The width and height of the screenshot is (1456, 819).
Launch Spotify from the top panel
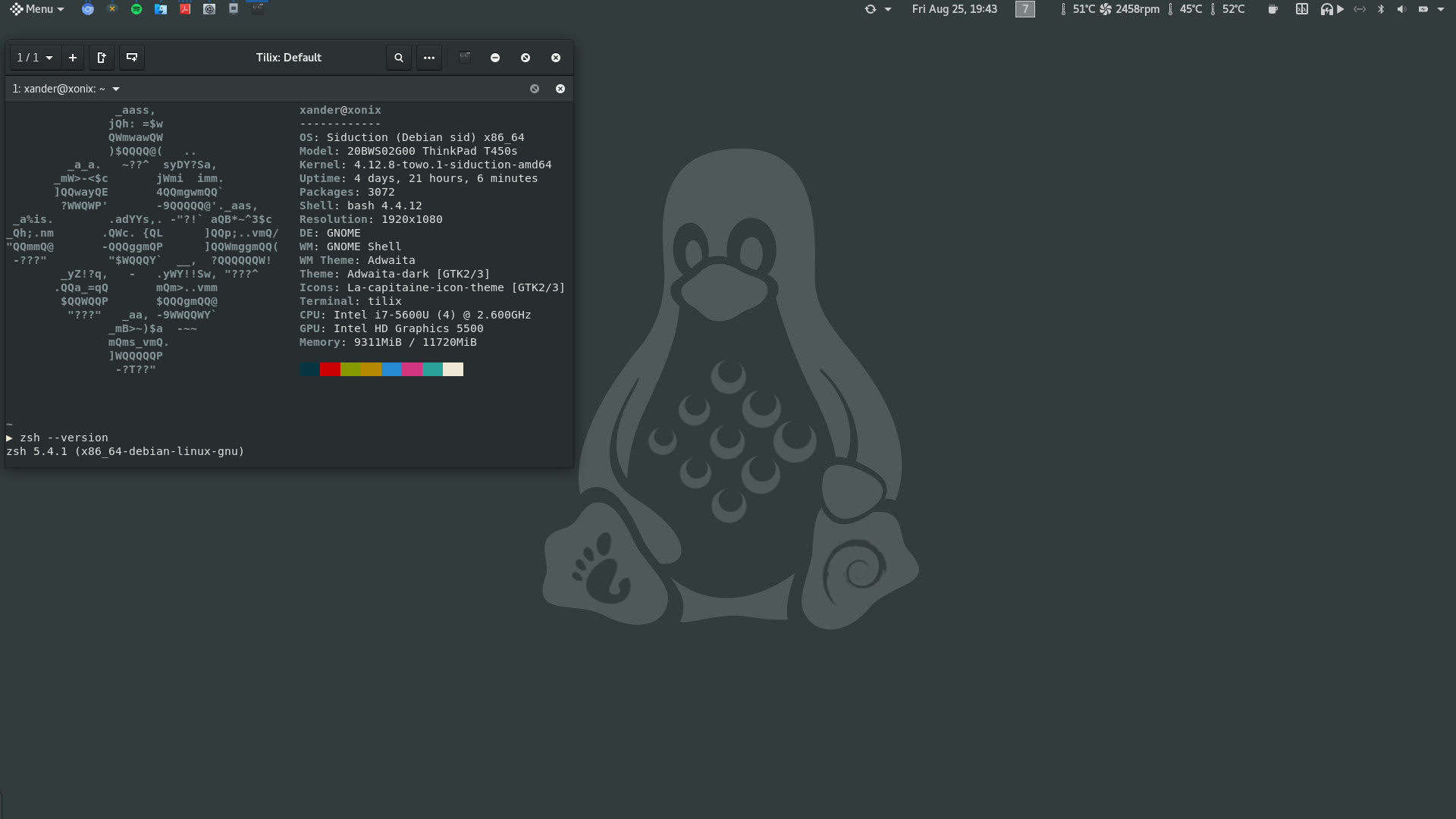(x=136, y=9)
